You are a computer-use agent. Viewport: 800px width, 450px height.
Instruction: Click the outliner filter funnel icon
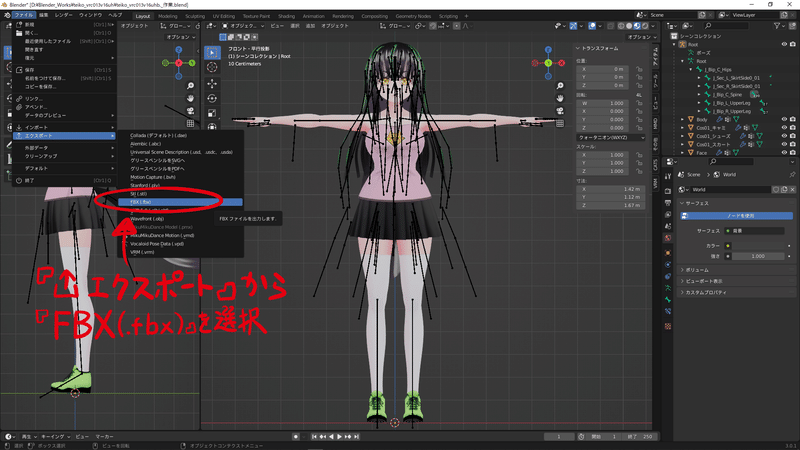[x=777, y=26]
